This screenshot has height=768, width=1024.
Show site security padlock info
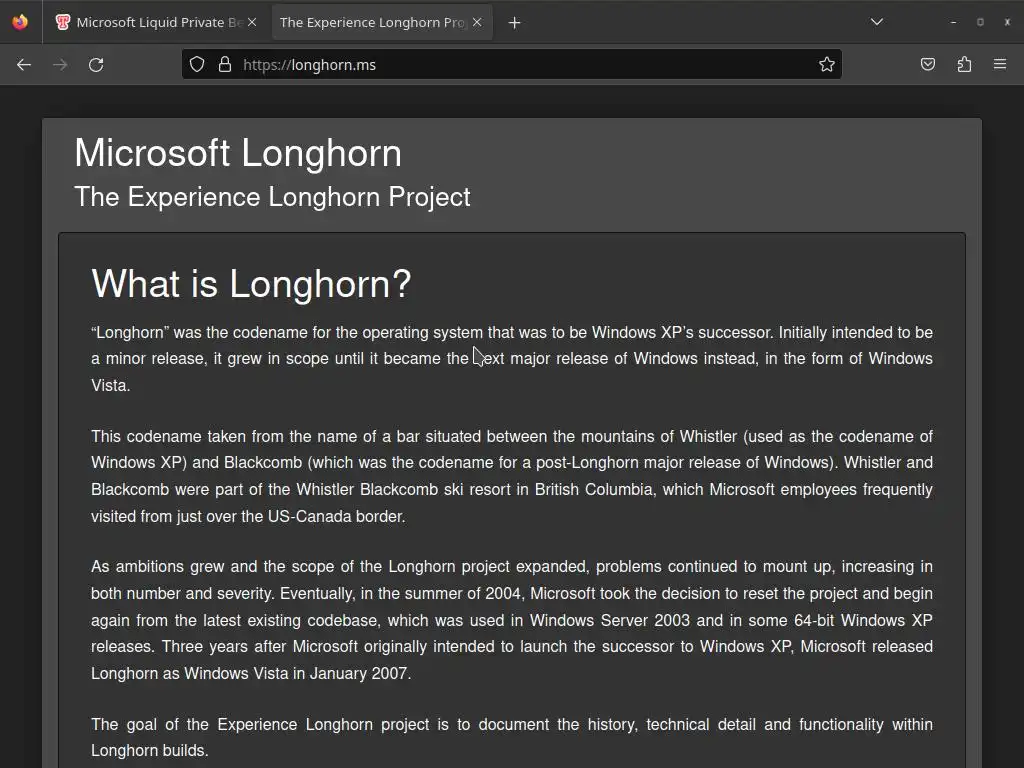[x=225, y=64]
